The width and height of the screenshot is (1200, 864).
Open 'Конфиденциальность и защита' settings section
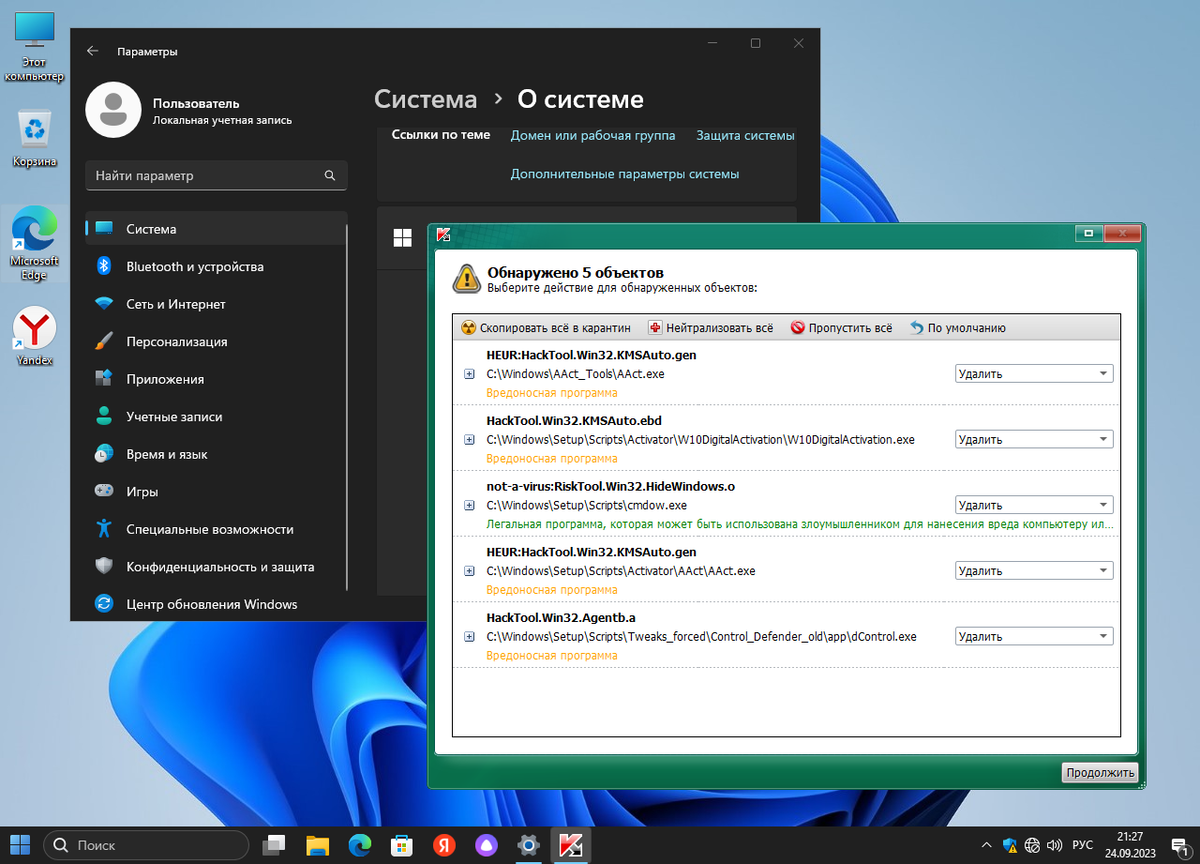click(216, 567)
